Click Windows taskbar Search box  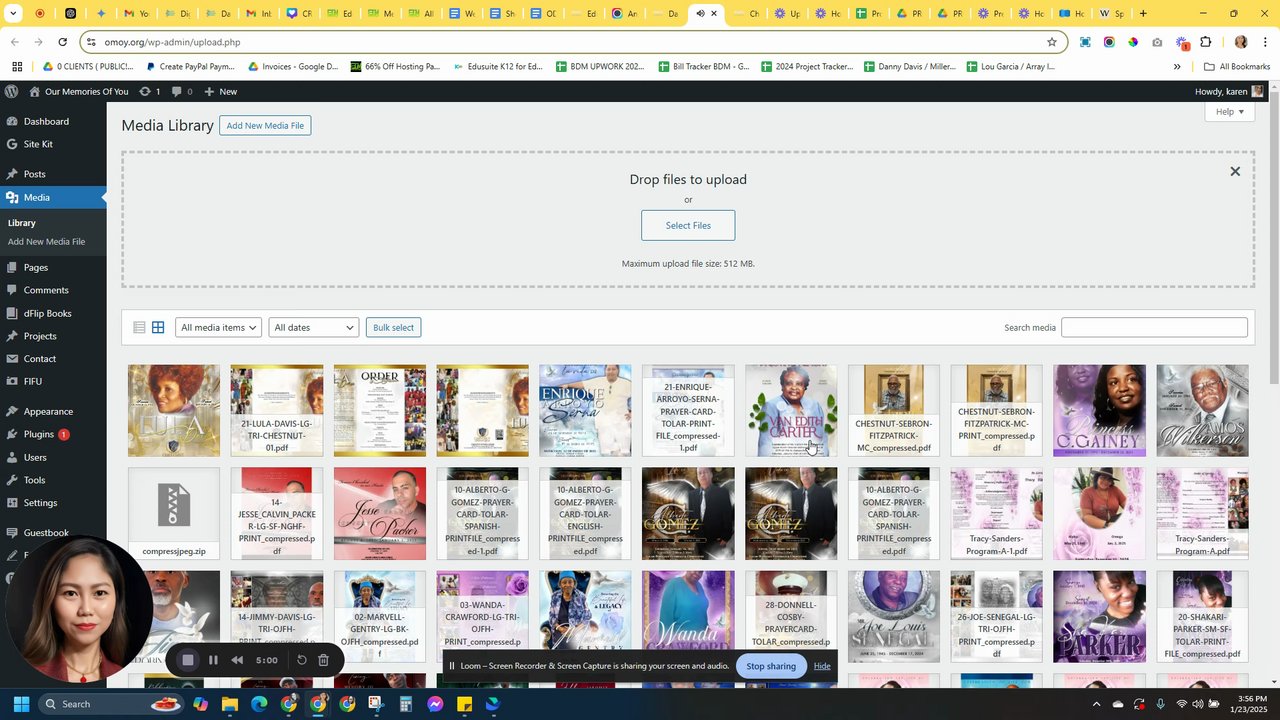(113, 704)
